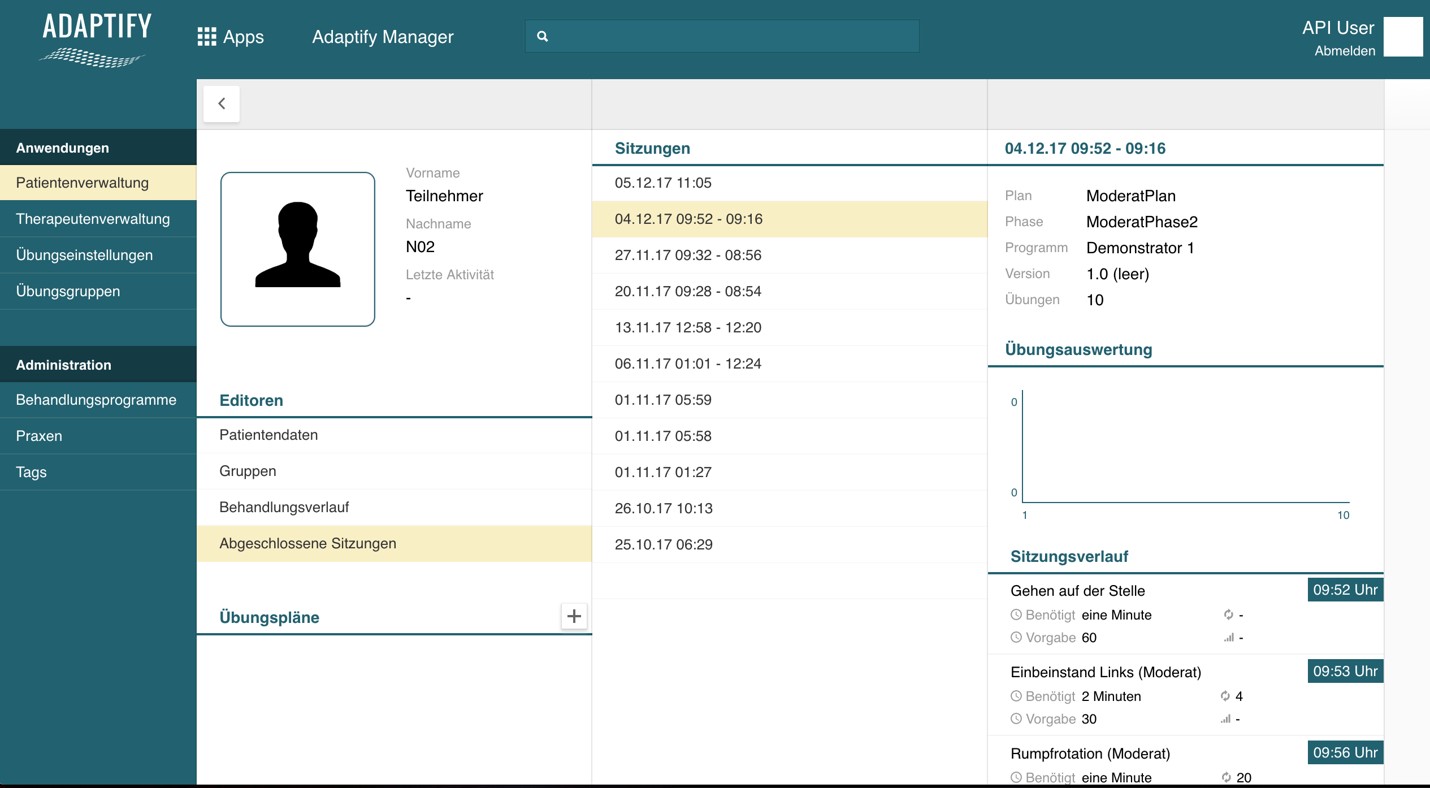Open Therapeutenverwaltung in sidebar

tap(98, 219)
